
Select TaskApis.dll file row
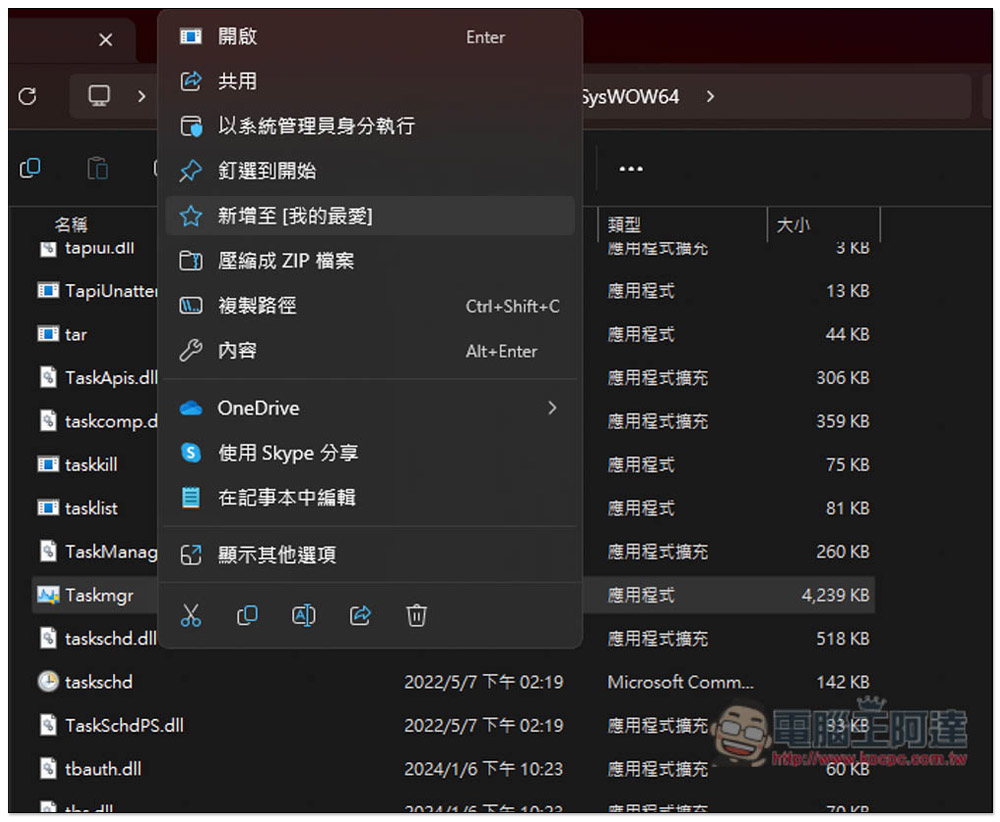pos(453,378)
